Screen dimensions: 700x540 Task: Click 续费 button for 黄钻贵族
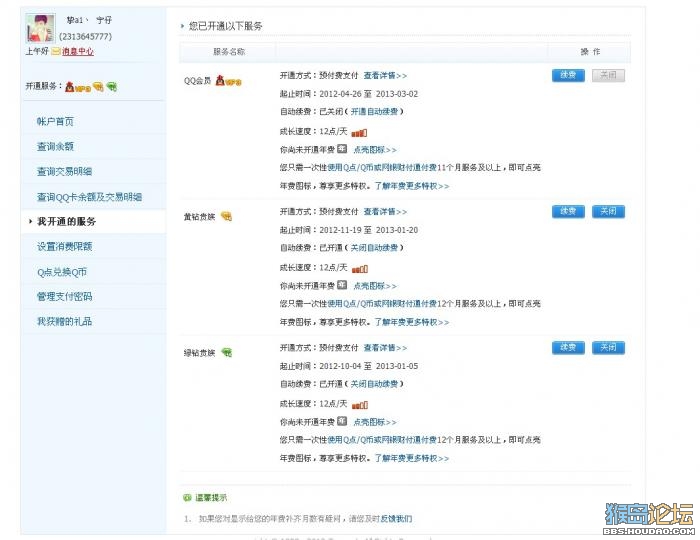[x=568, y=211]
